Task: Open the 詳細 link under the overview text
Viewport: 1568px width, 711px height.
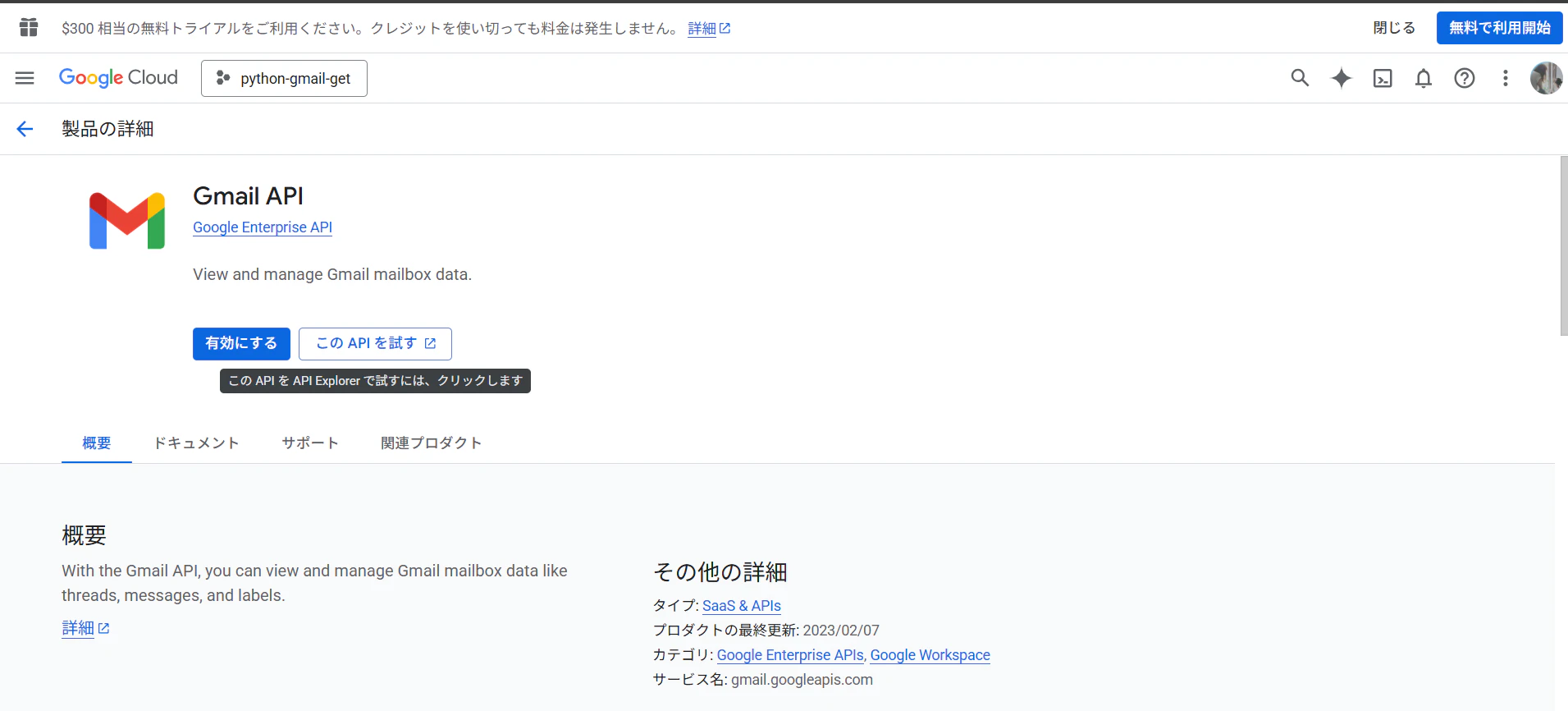Action: (85, 628)
